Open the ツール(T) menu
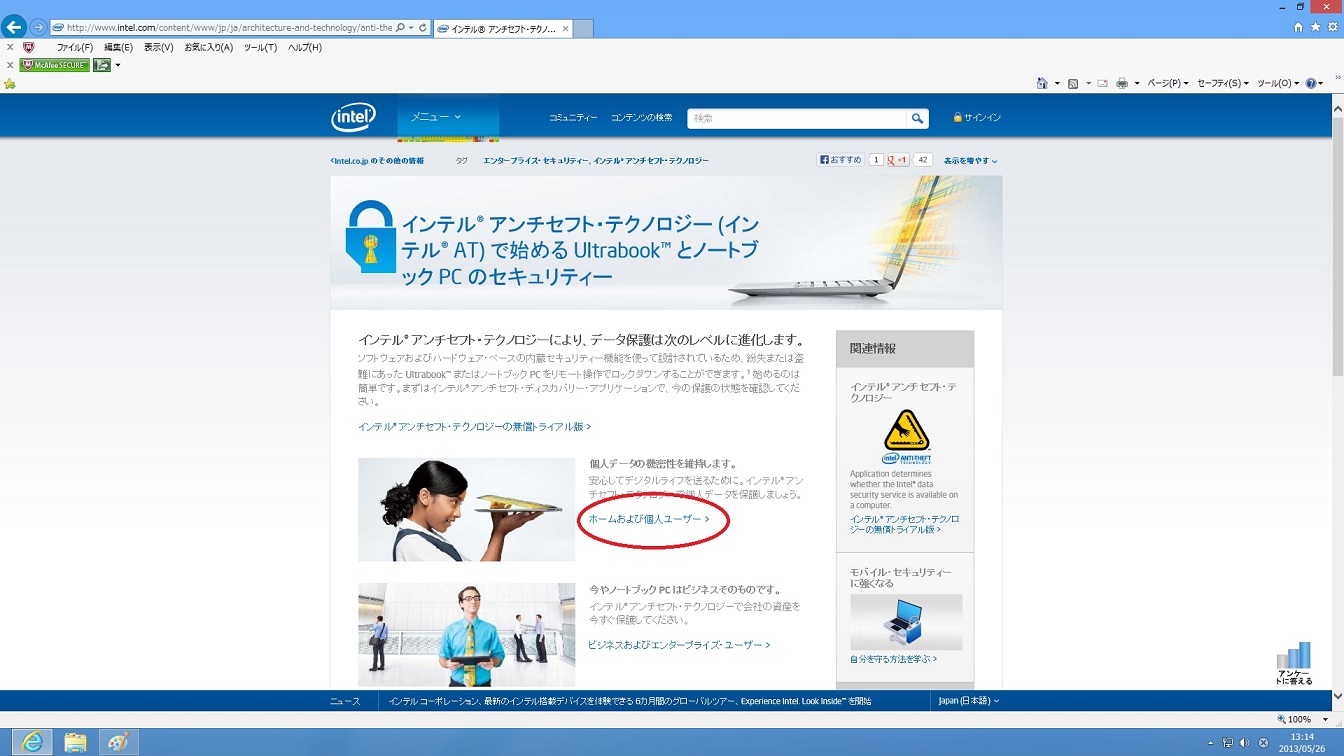The width and height of the screenshot is (1344, 756). [260, 47]
